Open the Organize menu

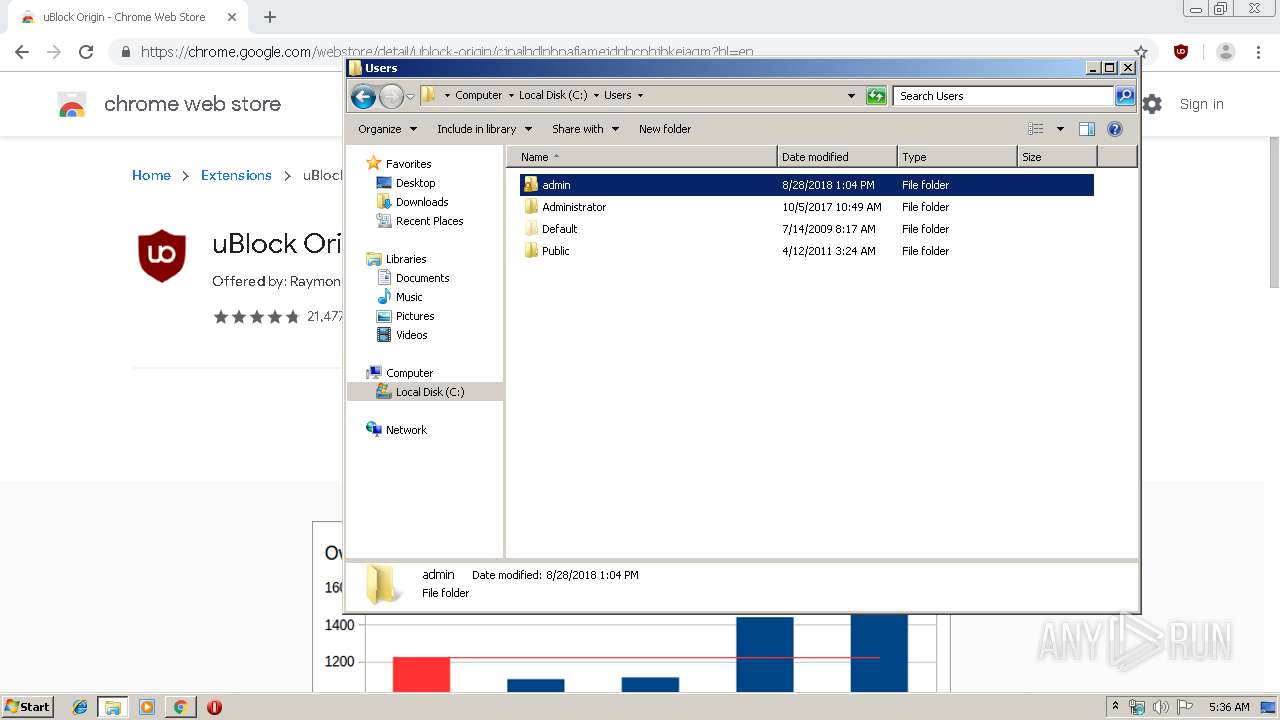[387, 129]
